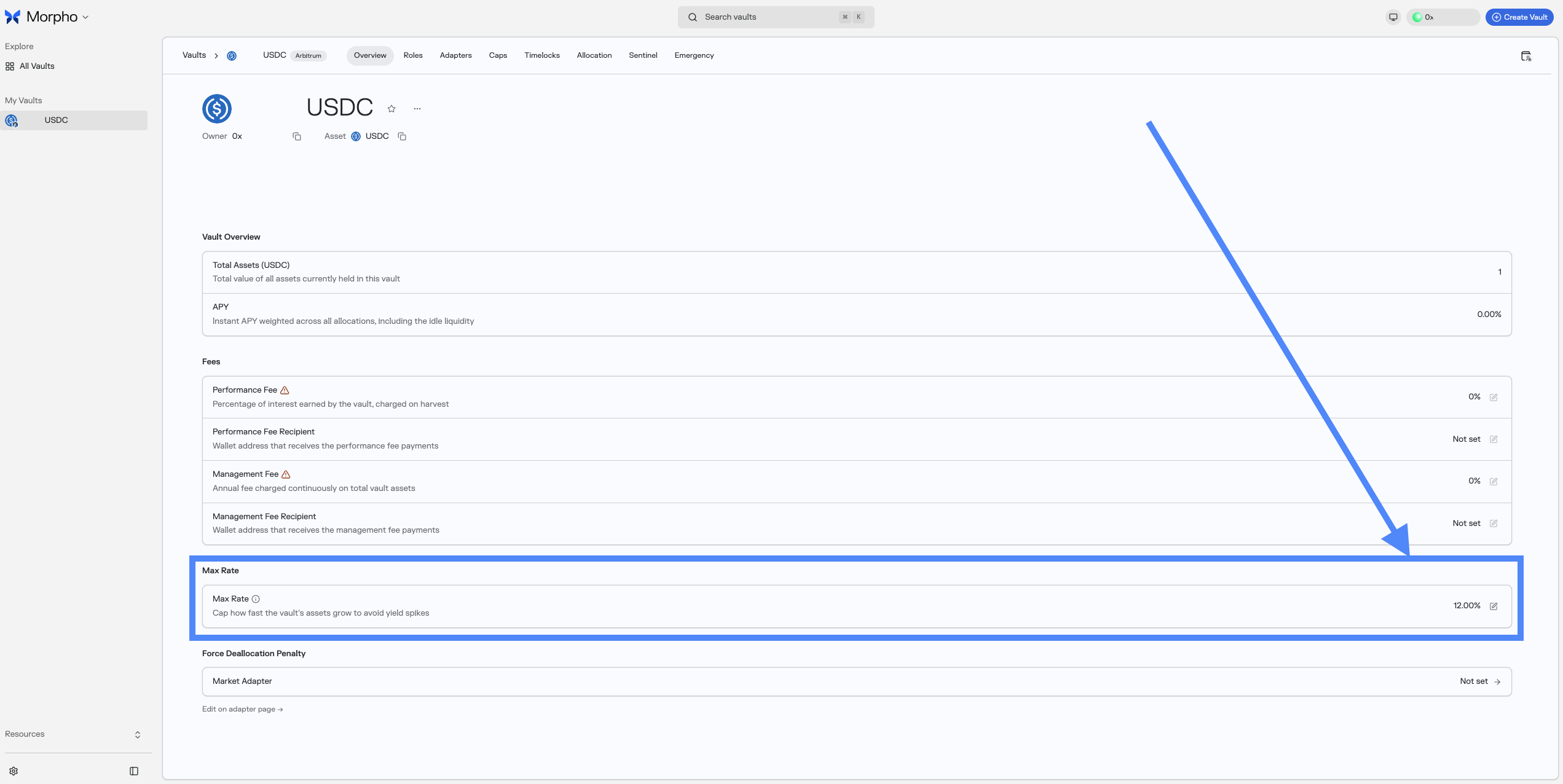This screenshot has width=1563, height=784.
Task: Open All Vaults in sidebar
Action: pyautogui.click(x=37, y=66)
